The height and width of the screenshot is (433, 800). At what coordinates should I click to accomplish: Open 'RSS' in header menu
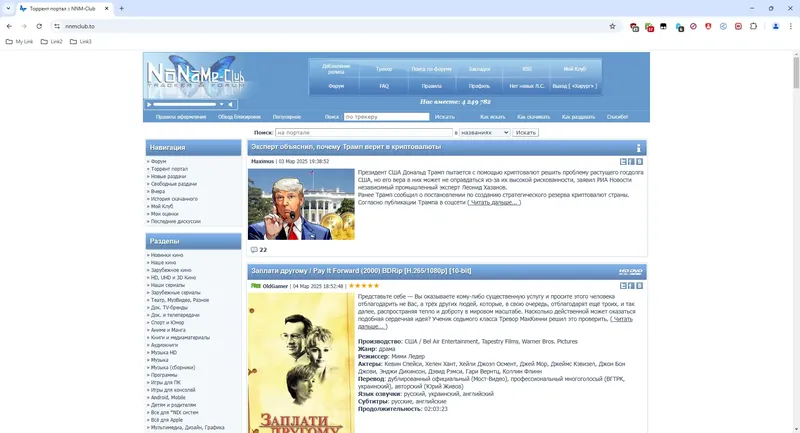[527, 69]
